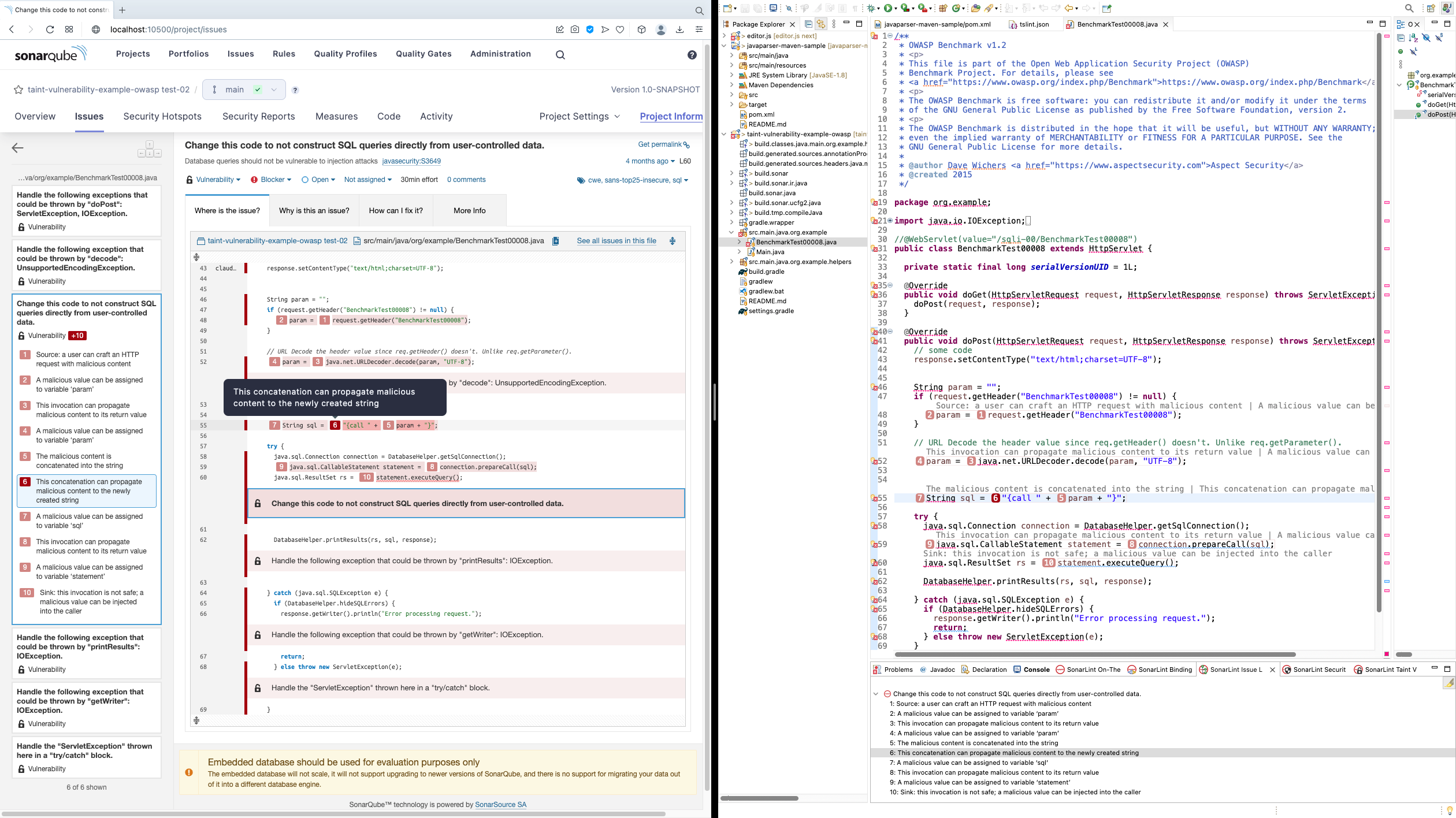Open Project Settings dropdown
The height and width of the screenshot is (818, 1456).
click(x=580, y=117)
